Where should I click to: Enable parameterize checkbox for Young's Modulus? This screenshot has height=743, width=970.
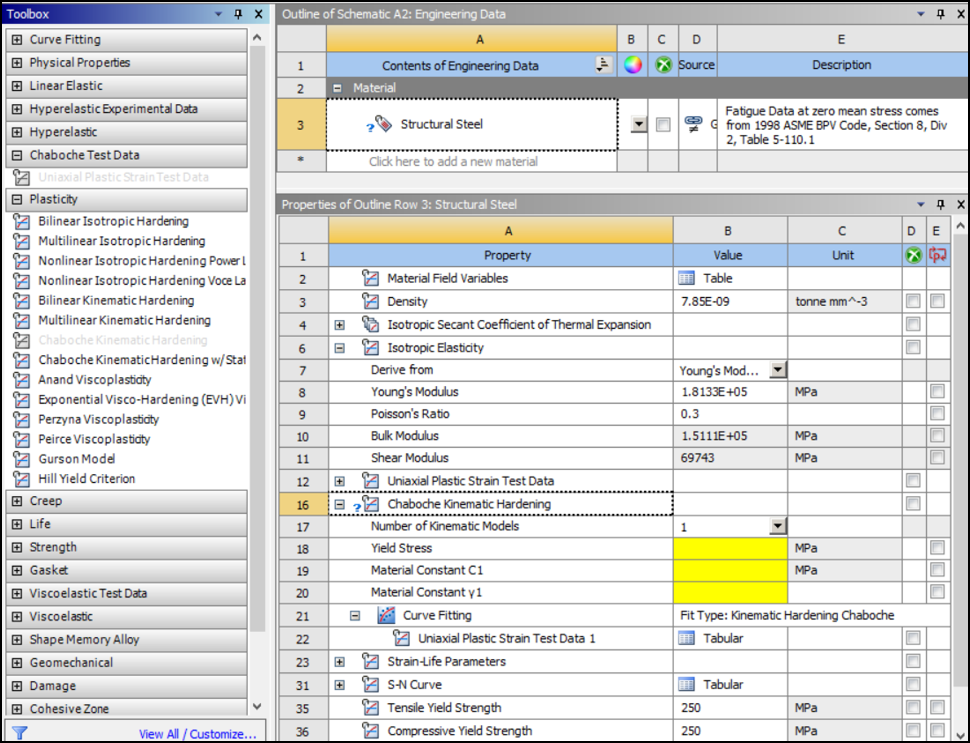[x=937, y=392]
